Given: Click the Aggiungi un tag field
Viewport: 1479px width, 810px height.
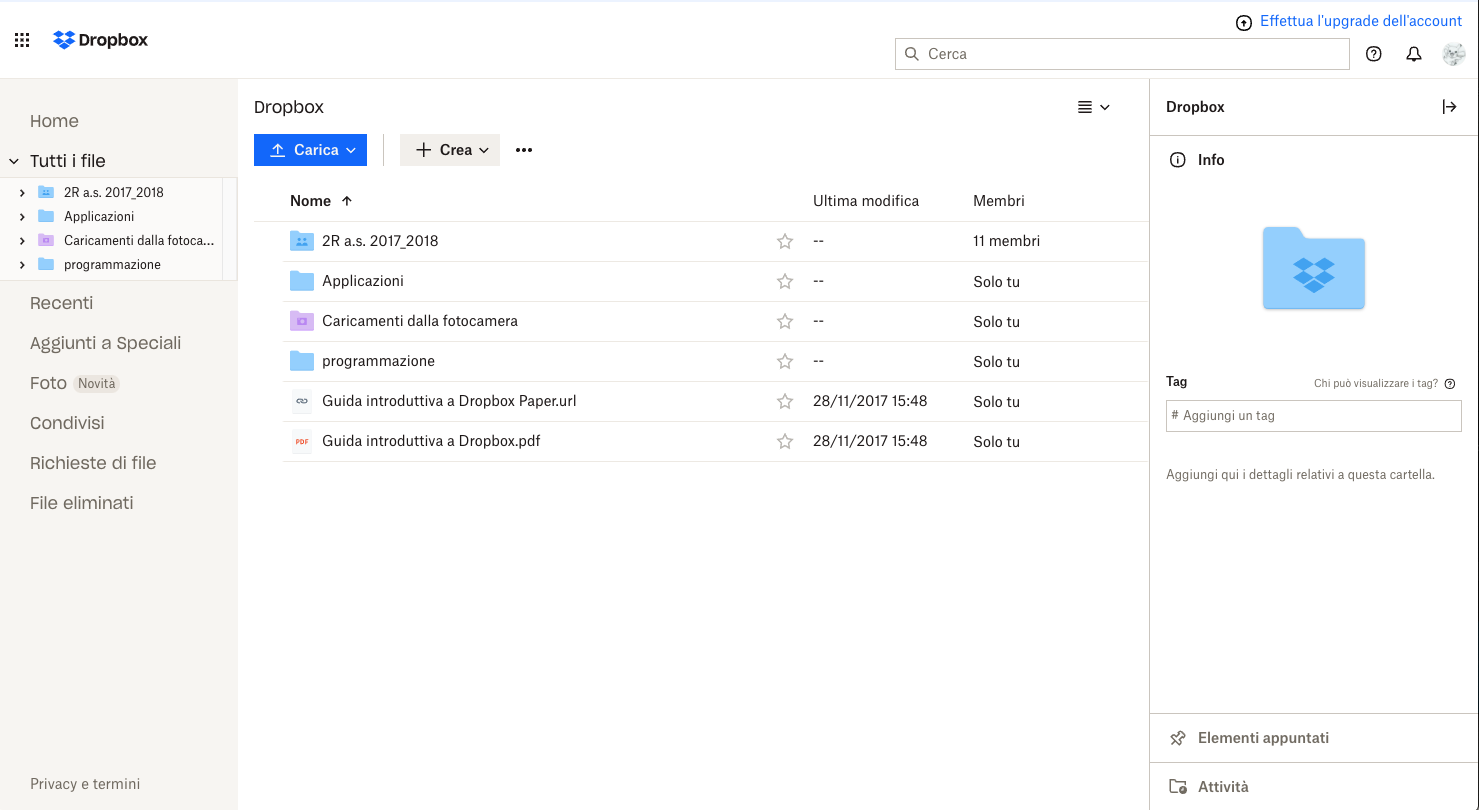Looking at the screenshot, I should 1314,416.
